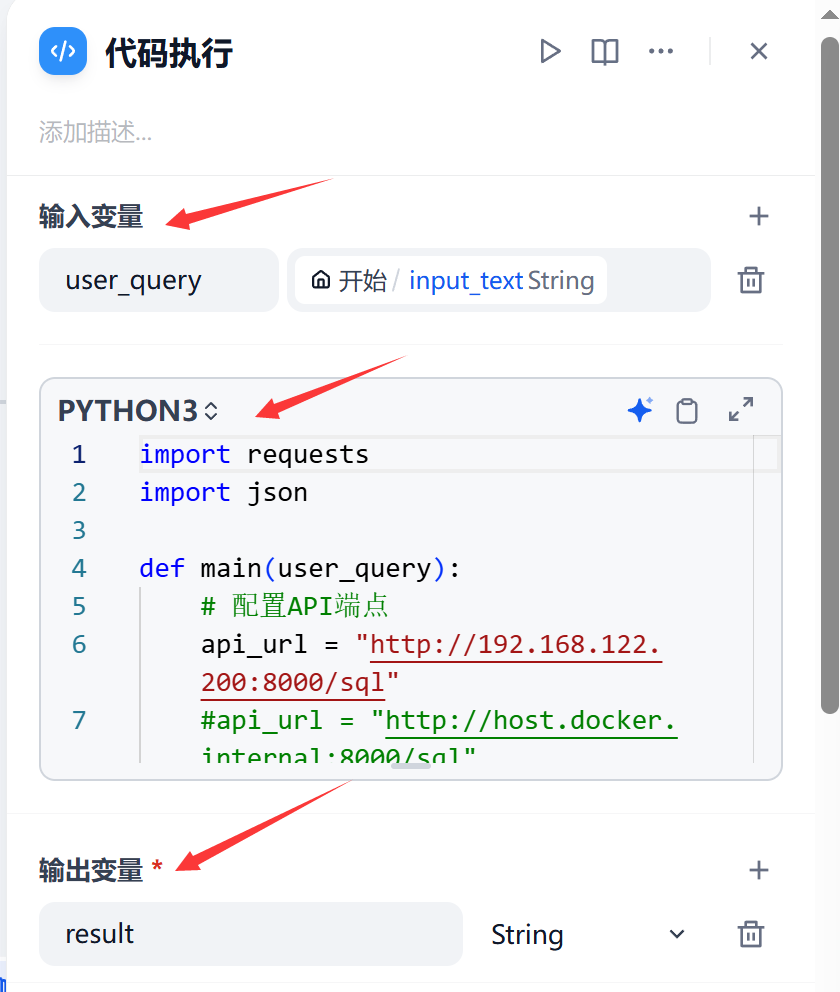Copy the code to clipboard
The width and height of the screenshot is (840, 992).
(687, 410)
